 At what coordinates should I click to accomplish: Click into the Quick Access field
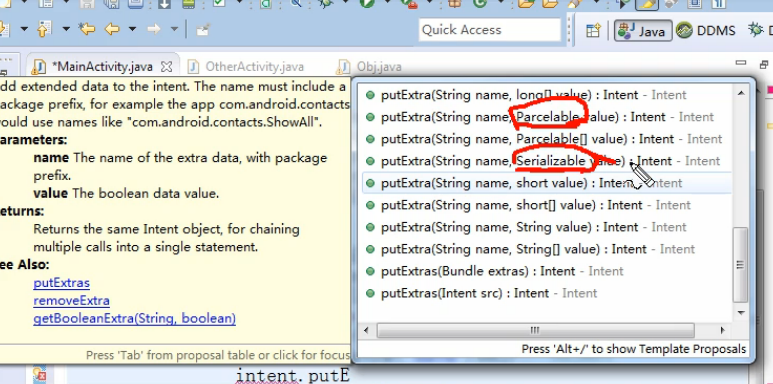[490, 30]
